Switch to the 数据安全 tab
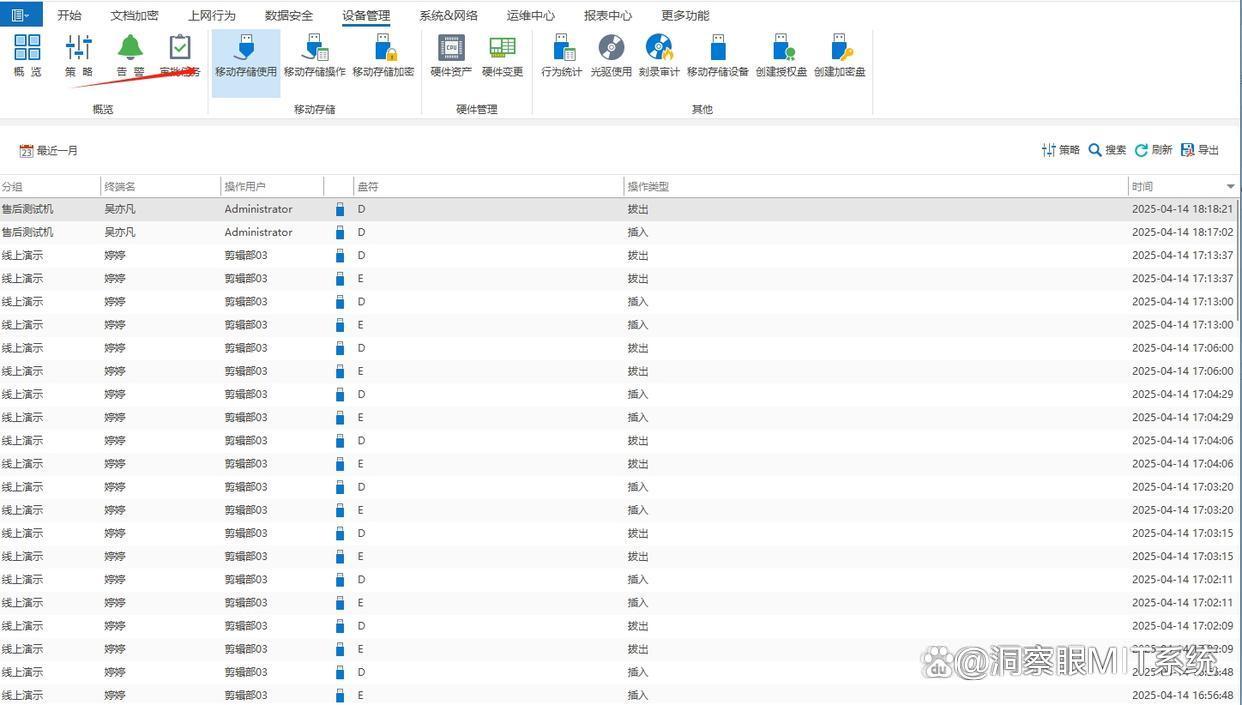 point(289,16)
